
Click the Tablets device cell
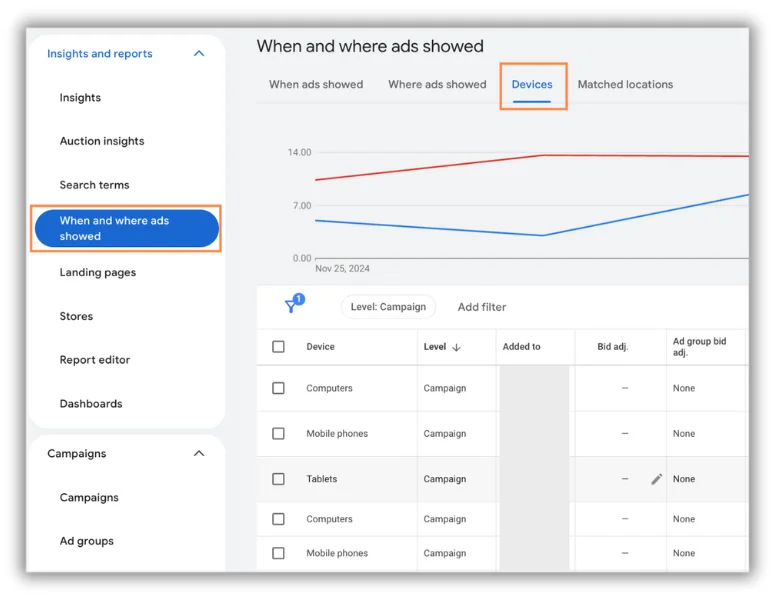[321, 479]
